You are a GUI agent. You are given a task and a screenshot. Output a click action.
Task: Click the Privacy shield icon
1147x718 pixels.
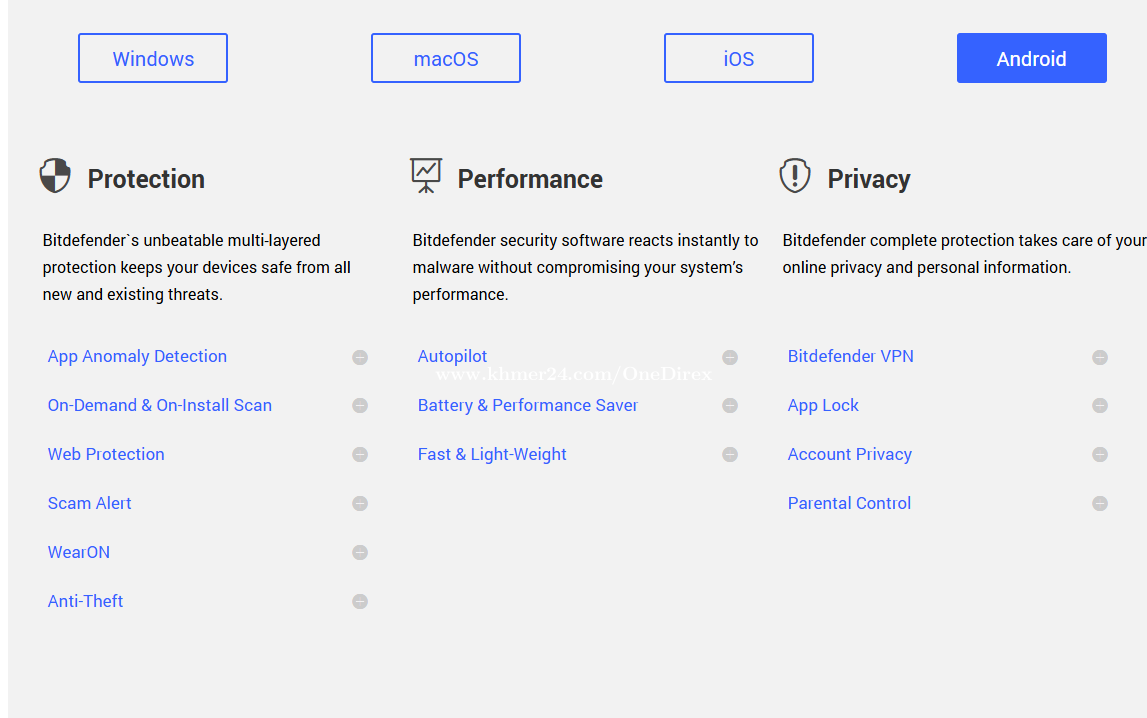[794, 176]
